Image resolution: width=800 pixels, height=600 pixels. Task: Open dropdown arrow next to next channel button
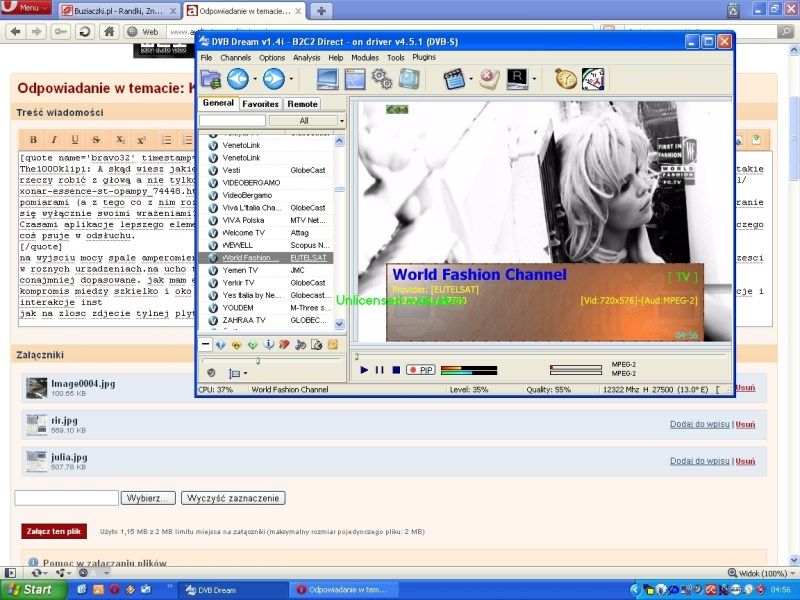point(291,80)
